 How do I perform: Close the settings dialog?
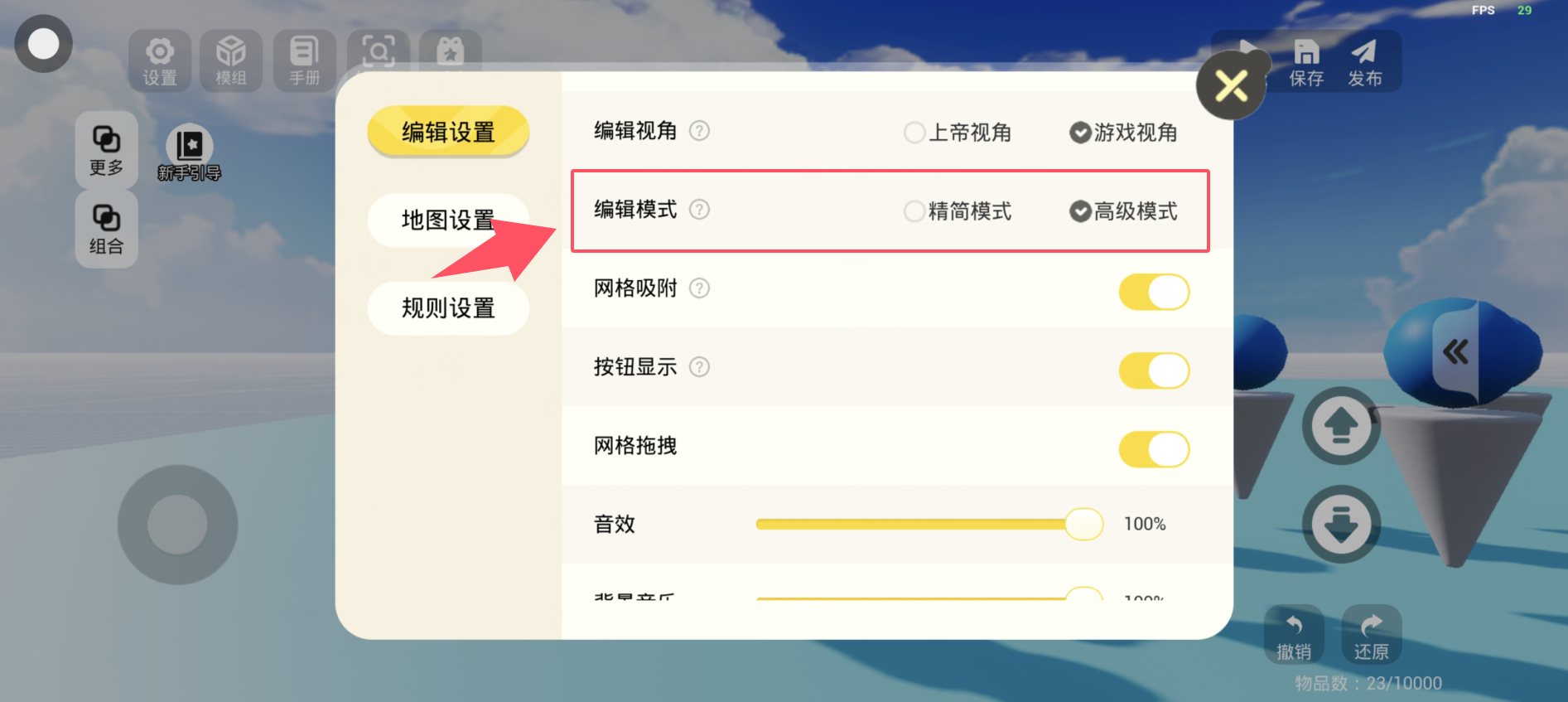pos(1231,85)
